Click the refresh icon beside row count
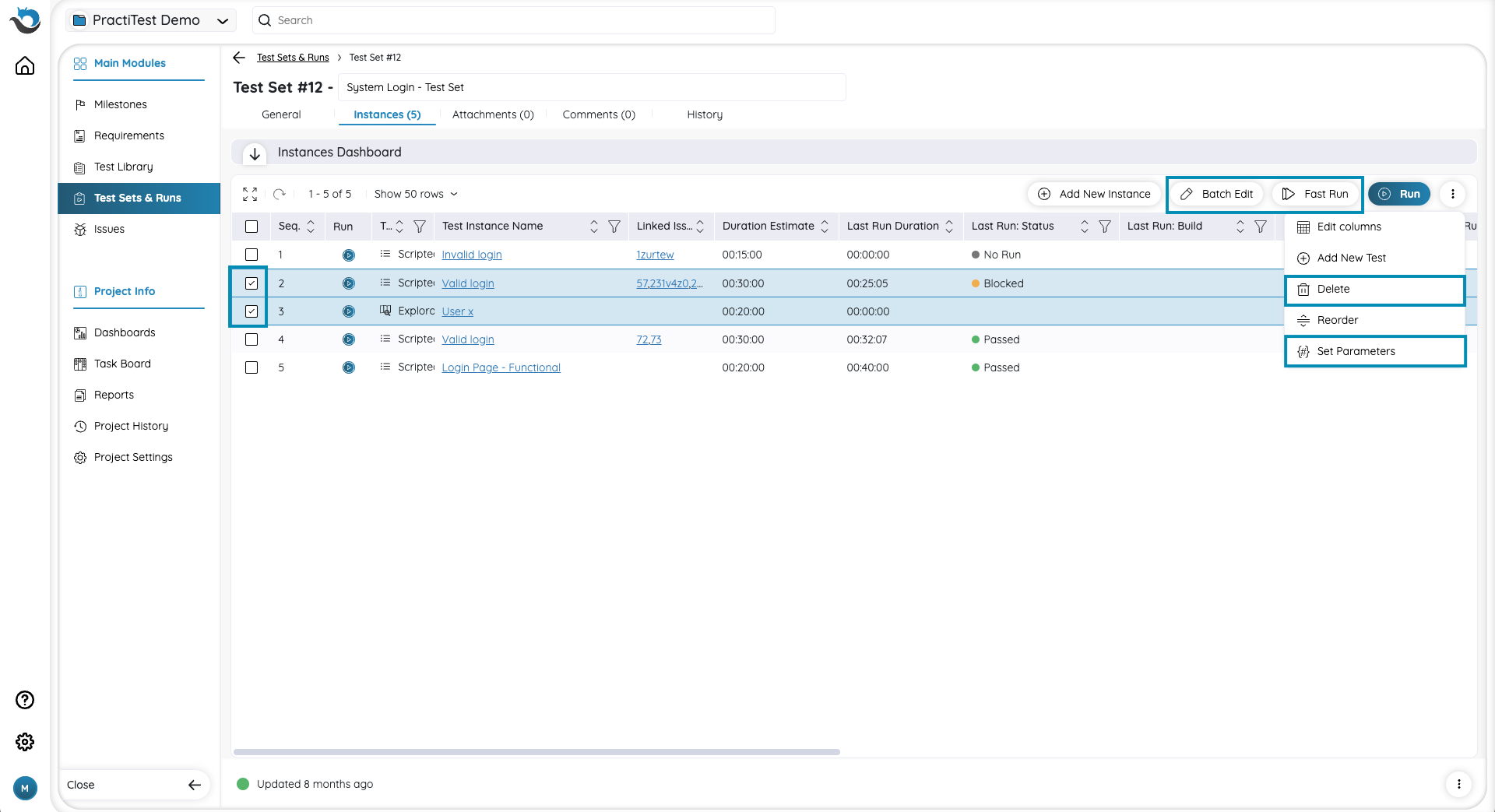This screenshot has height=812, width=1495. tap(280, 194)
